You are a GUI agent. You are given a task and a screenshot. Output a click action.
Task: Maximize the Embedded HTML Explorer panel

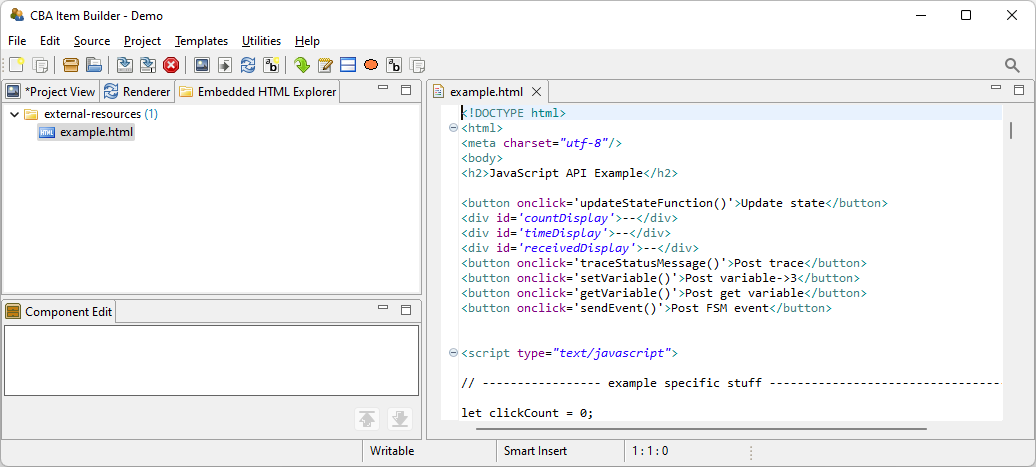[x=406, y=90]
